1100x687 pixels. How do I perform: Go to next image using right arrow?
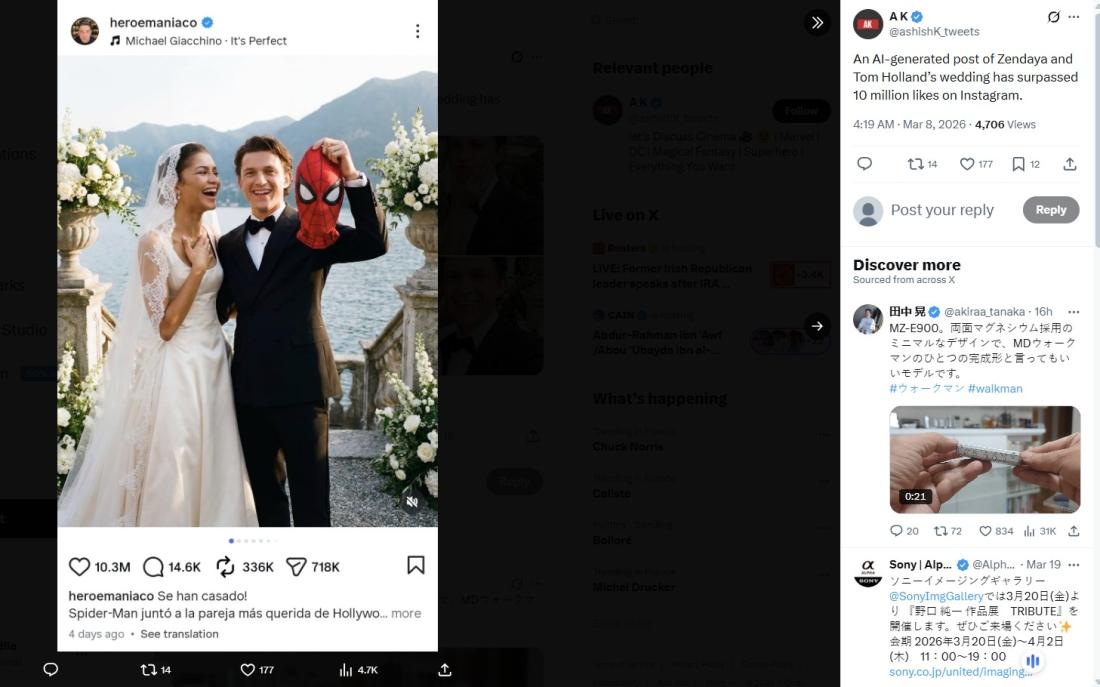[x=817, y=326]
